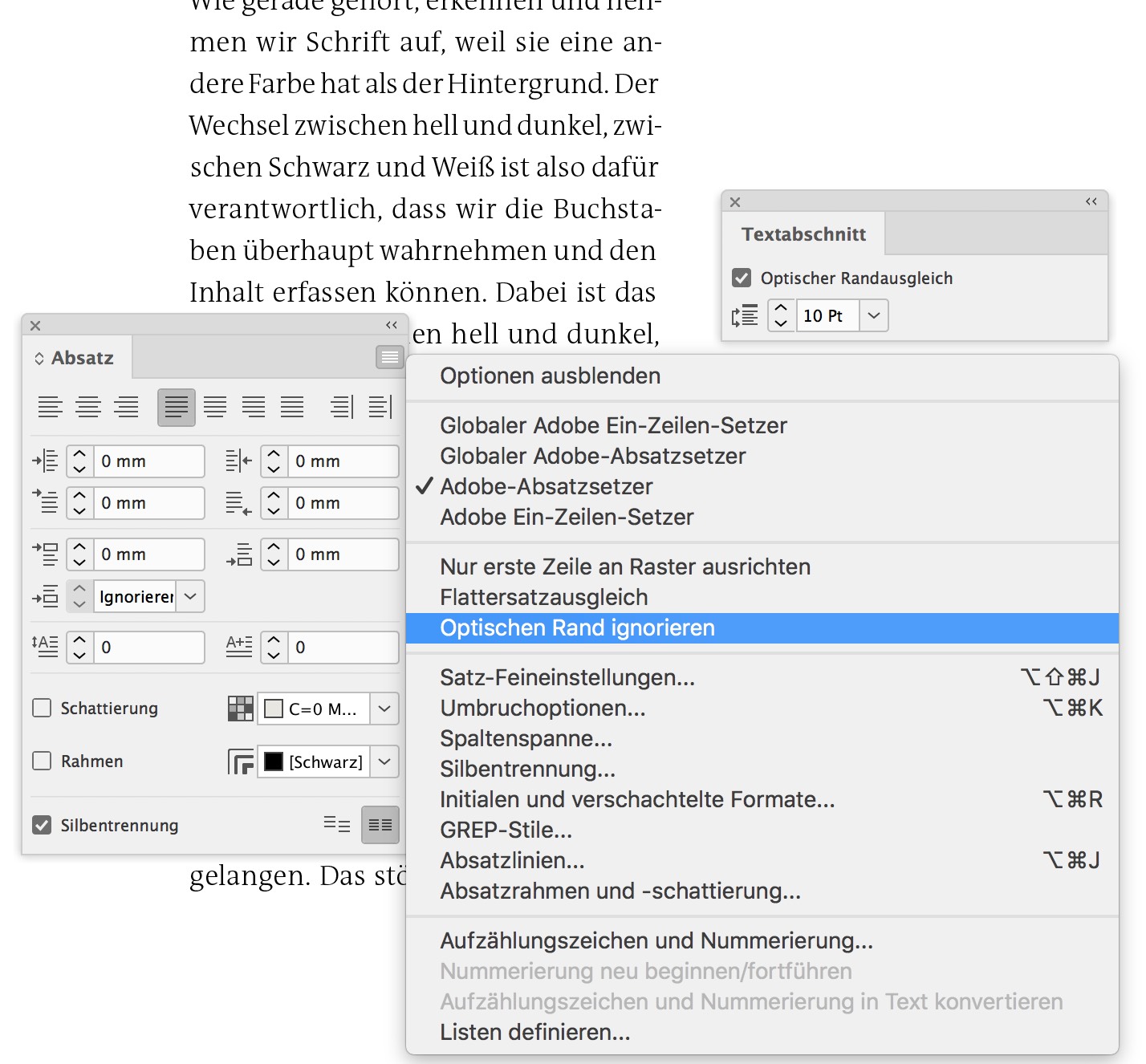
Task: Click the optical margin 10 Pt field
Action: pos(827,315)
